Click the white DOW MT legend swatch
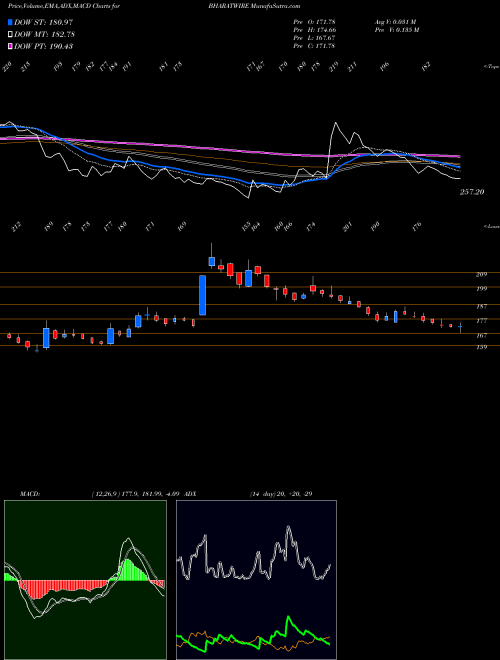The image size is (500, 660). [x=11, y=35]
